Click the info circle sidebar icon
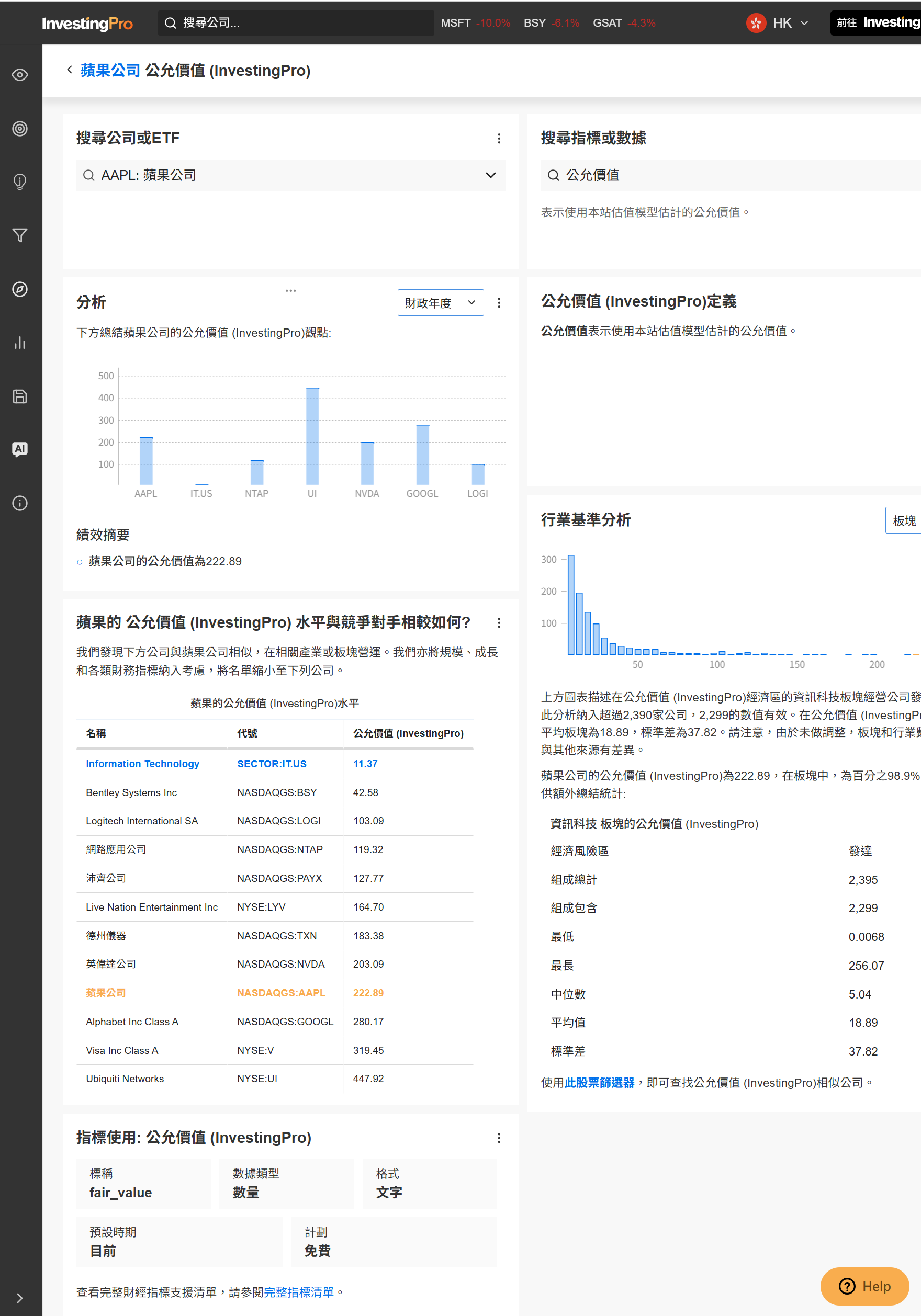921x1316 pixels. [x=20, y=503]
